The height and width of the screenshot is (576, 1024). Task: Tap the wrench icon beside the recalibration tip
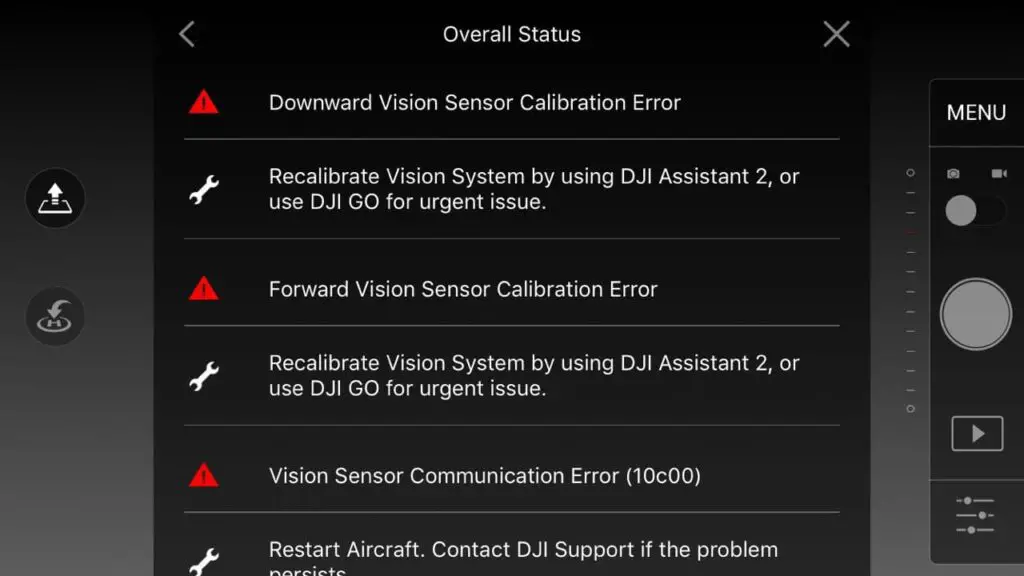point(206,188)
